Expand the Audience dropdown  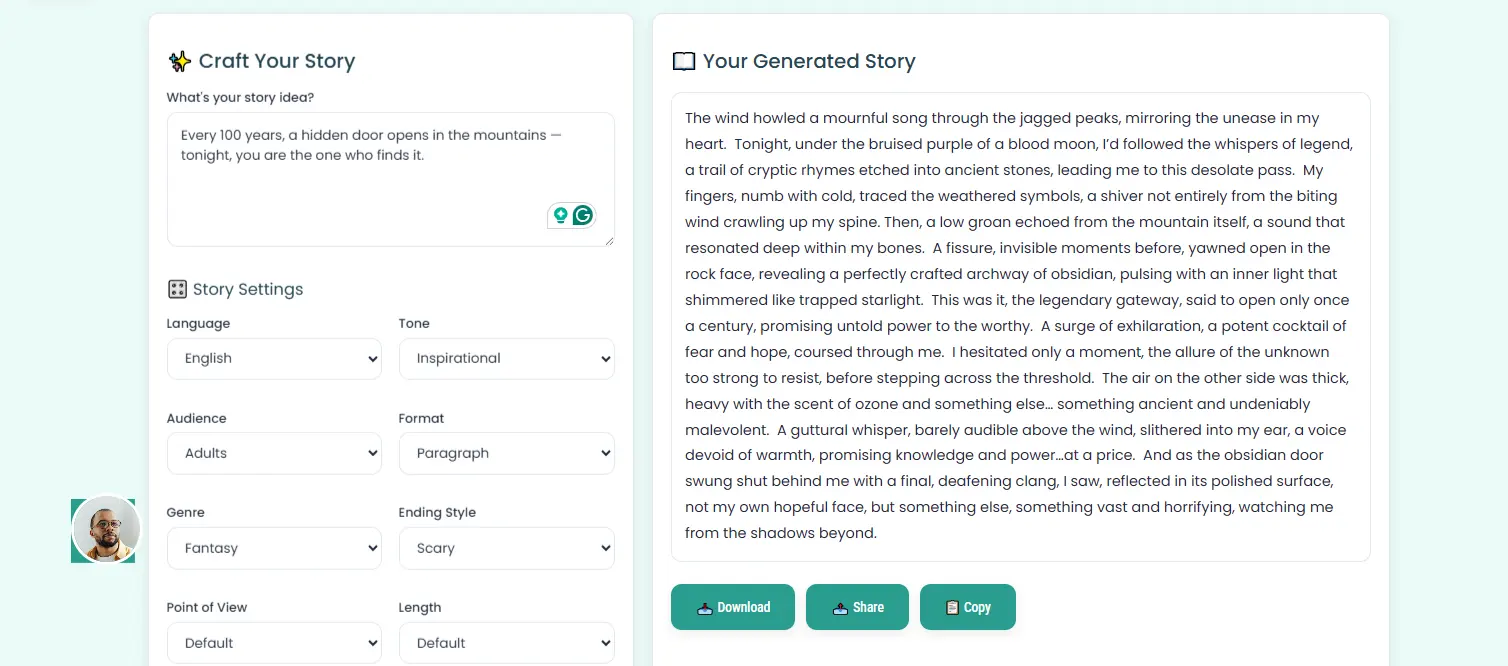click(x=274, y=453)
